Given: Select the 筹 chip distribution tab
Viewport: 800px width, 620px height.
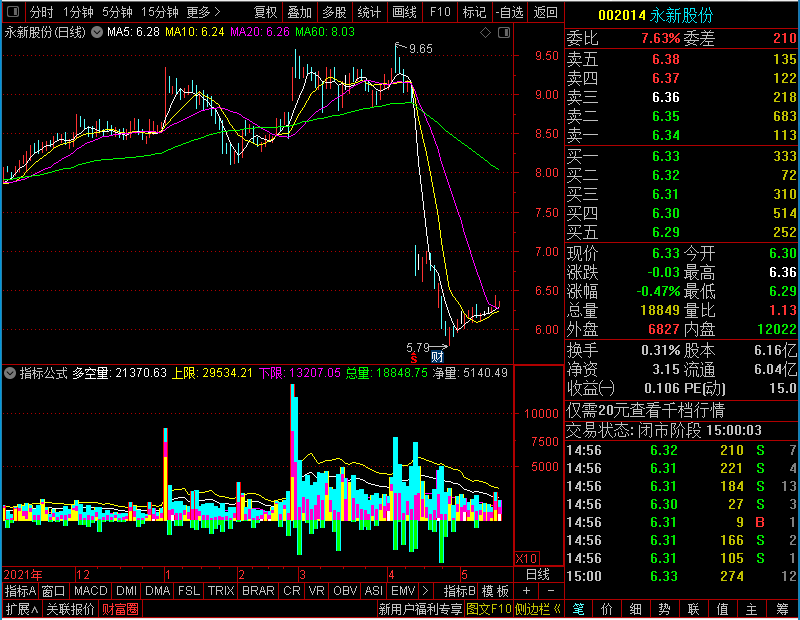Looking at the screenshot, I should click(x=783, y=609).
